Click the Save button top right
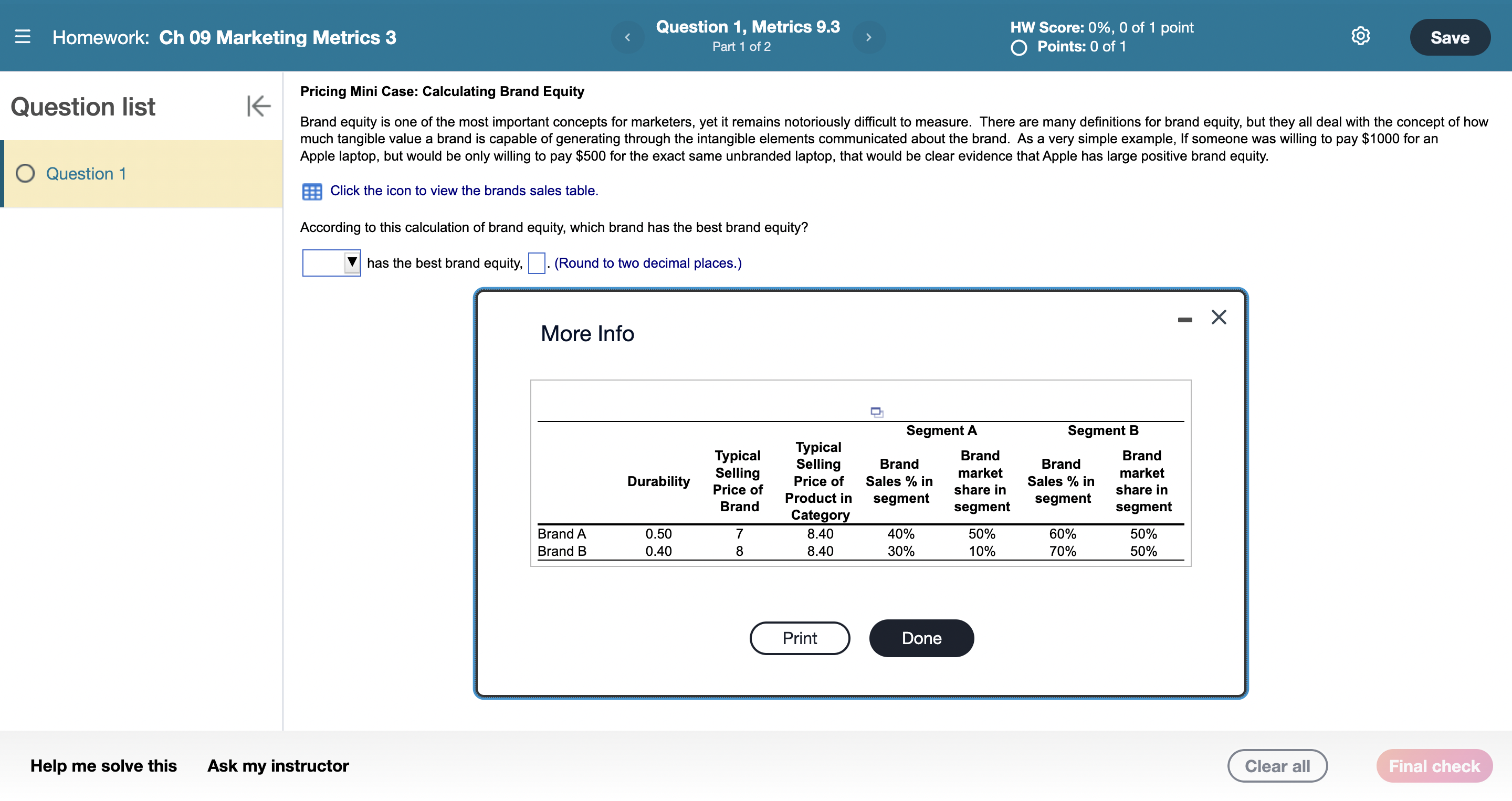 click(1449, 38)
